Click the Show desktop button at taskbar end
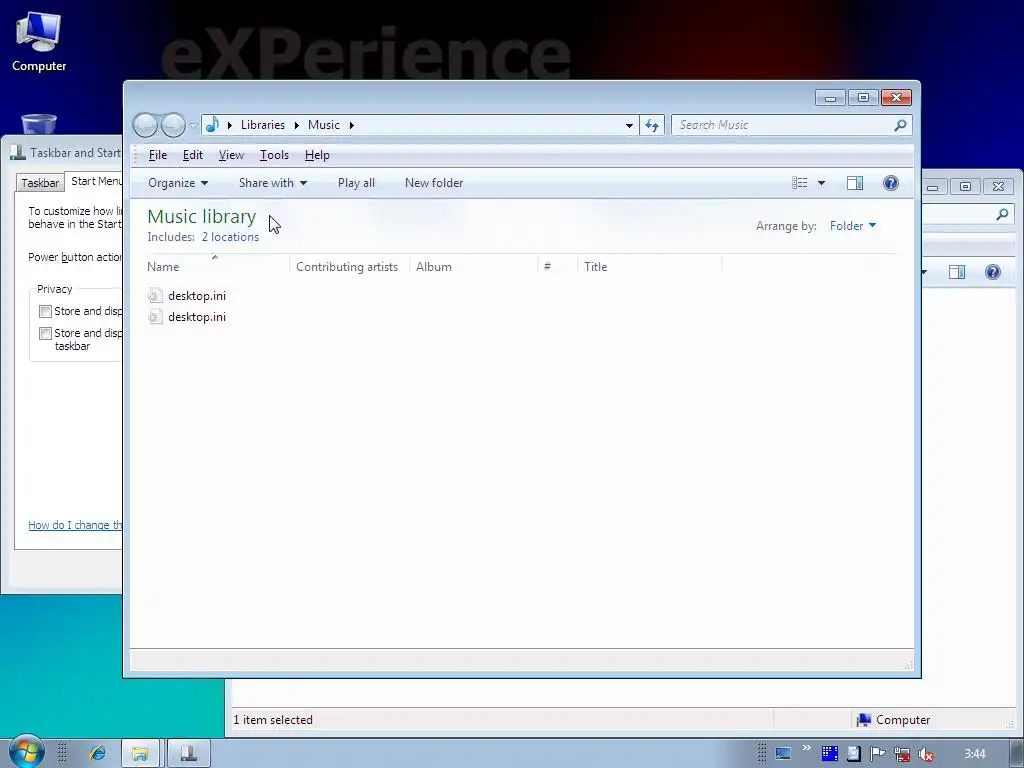Viewport: 1024px width, 768px height. tap(1017, 754)
